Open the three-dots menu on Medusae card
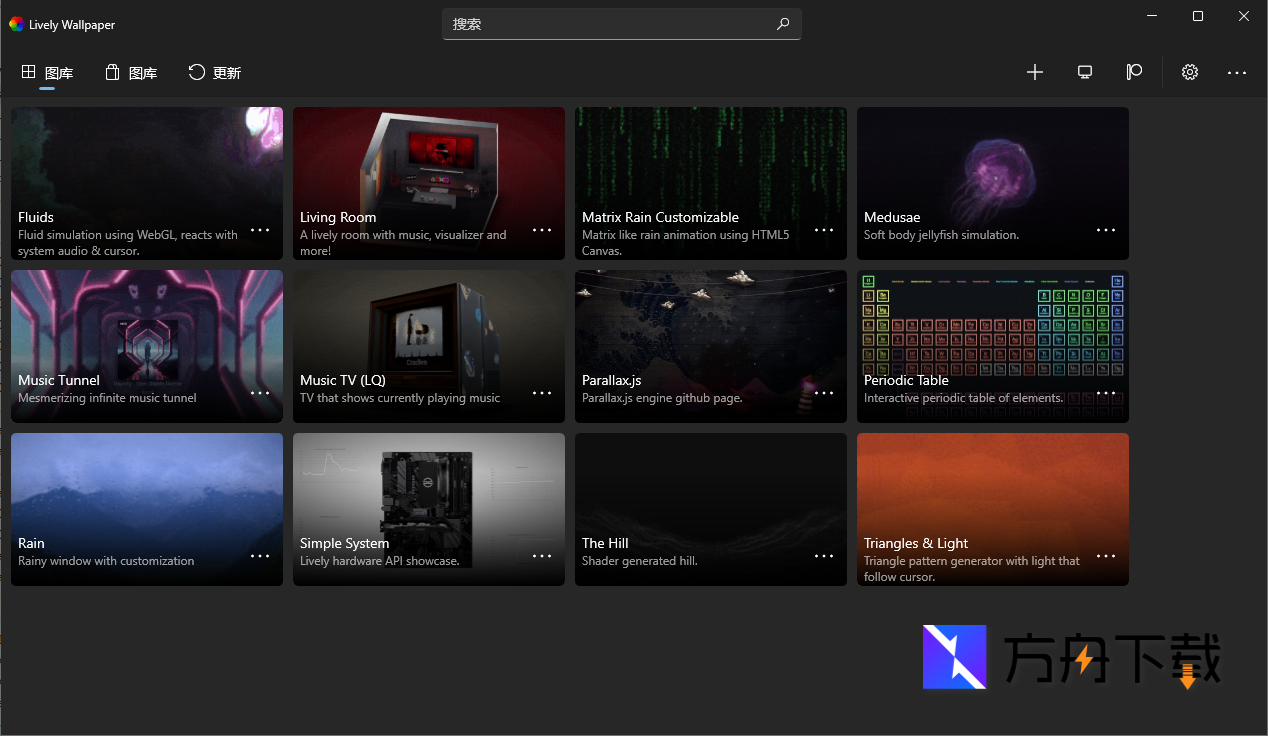 coord(1106,230)
